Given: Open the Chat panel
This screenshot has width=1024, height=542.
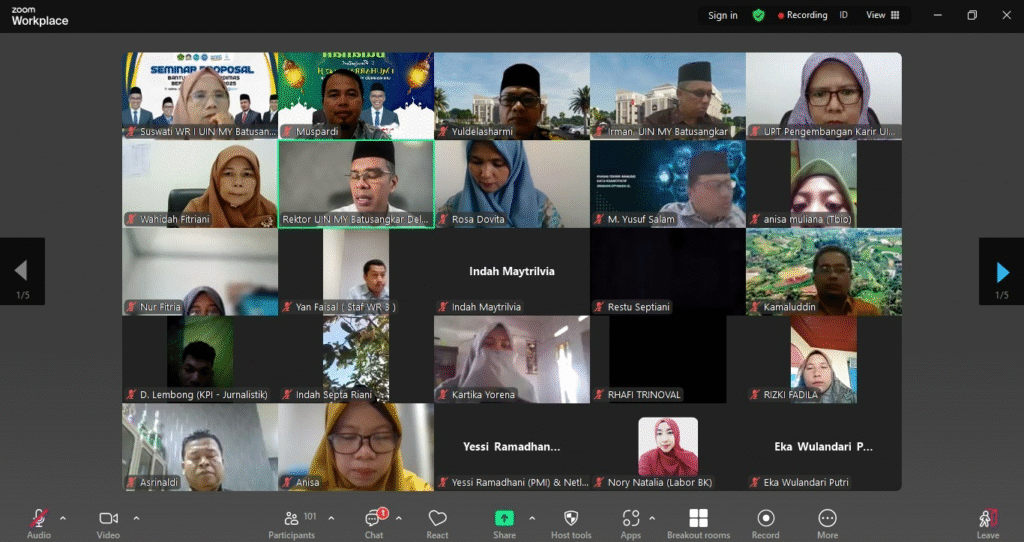Looking at the screenshot, I should coord(374,518).
